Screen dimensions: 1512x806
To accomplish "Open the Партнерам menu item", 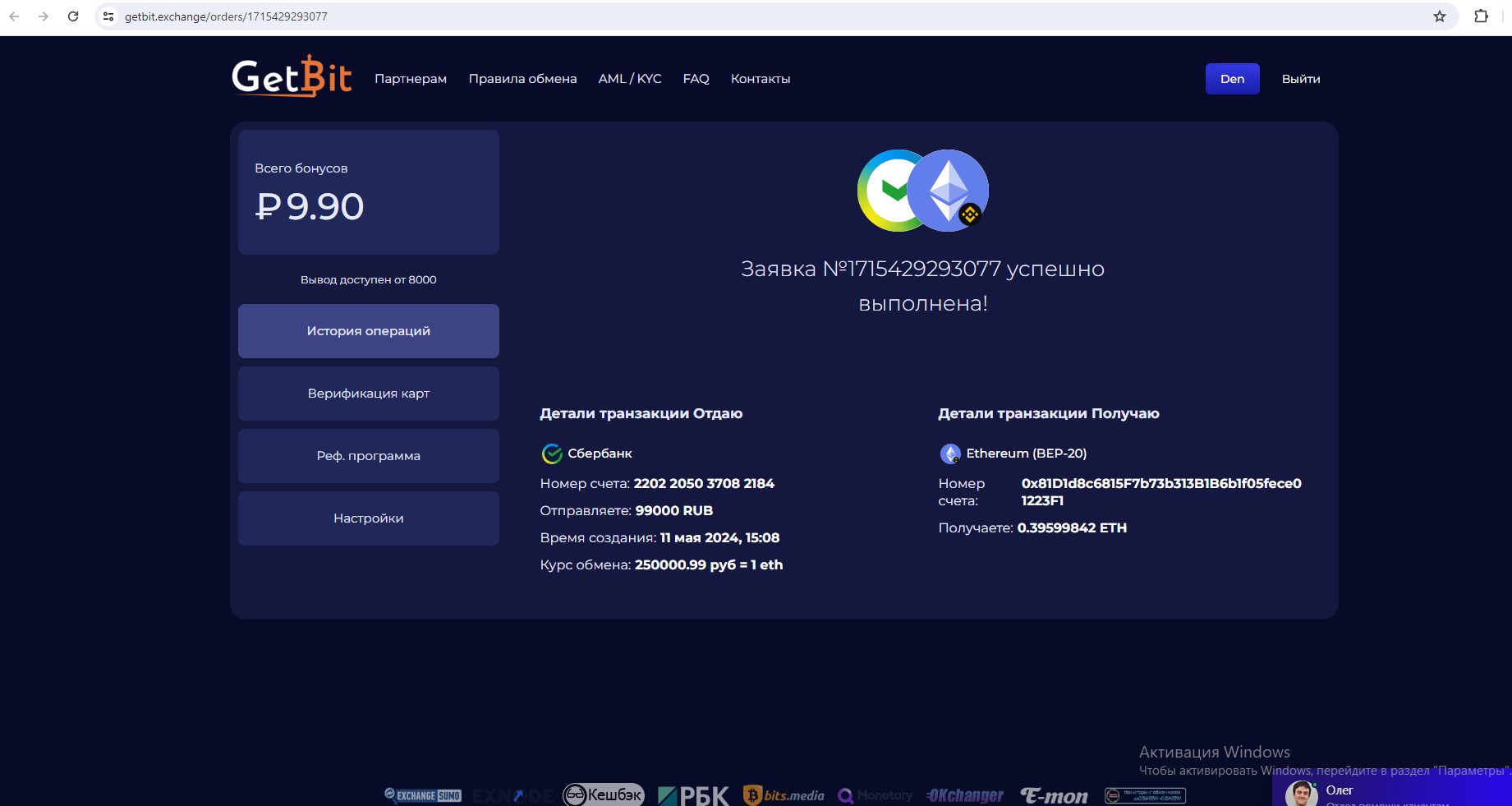I will (x=411, y=79).
